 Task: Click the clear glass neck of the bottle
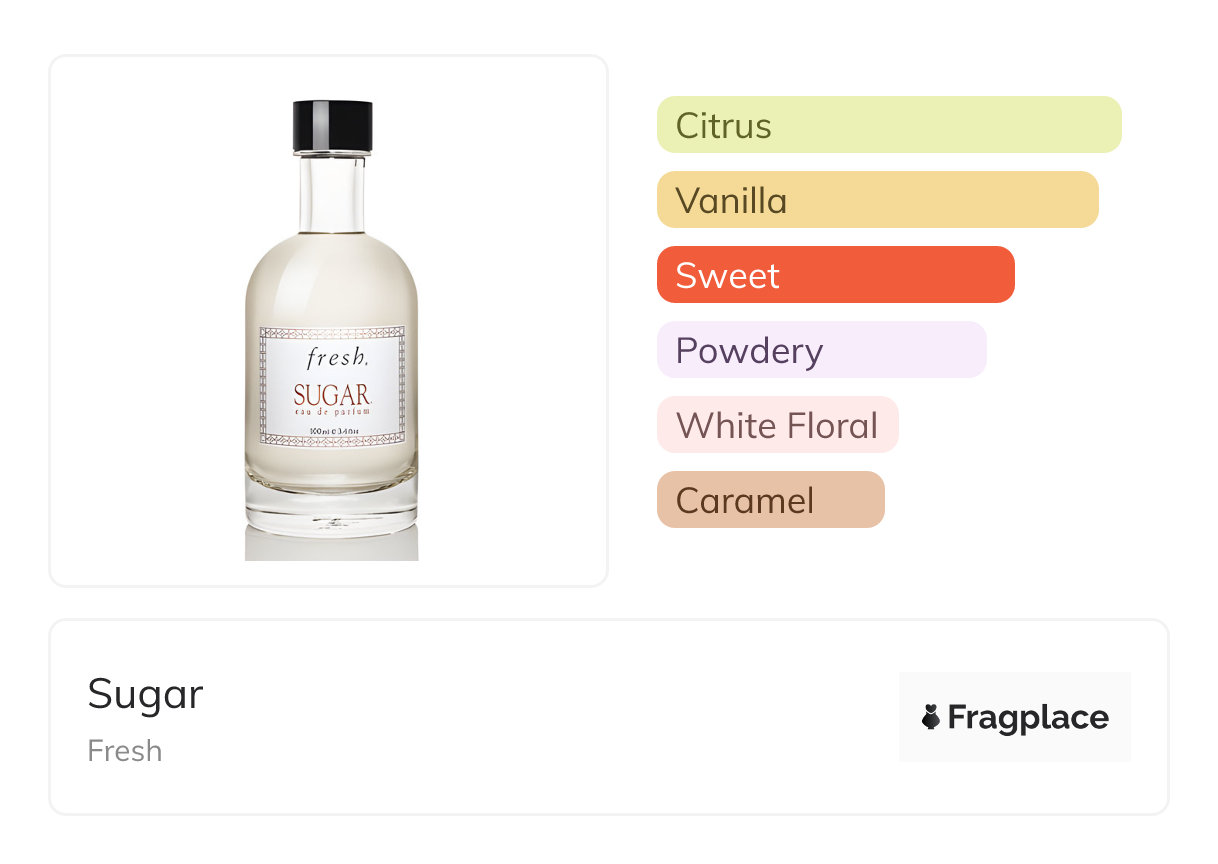click(332, 193)
